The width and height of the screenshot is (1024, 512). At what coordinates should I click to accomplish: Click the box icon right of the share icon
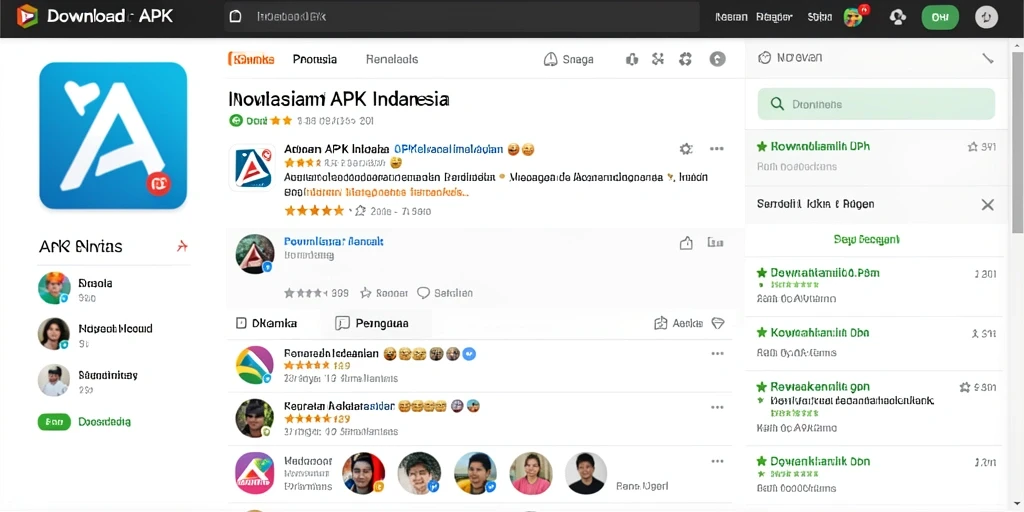[715, 243]
